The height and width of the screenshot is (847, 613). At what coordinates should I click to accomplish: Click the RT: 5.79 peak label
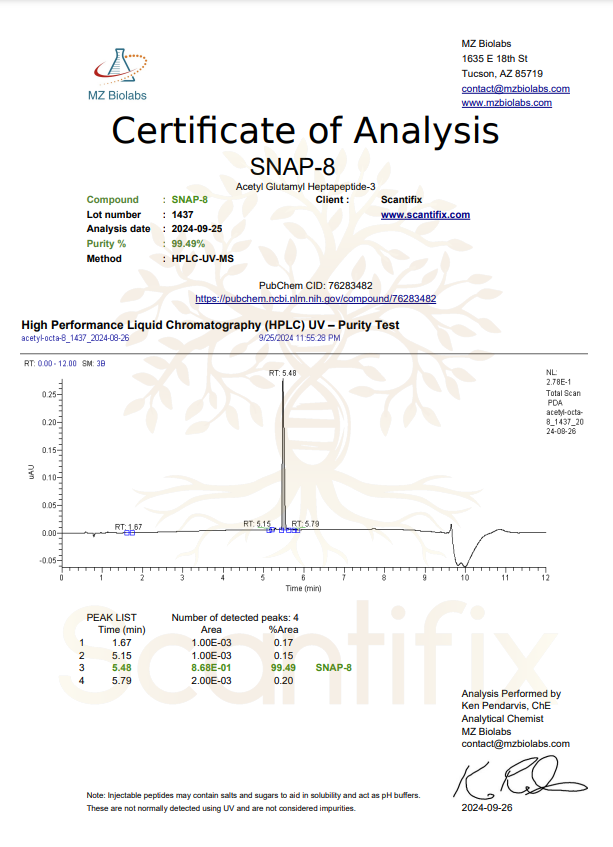click(305, 523)
